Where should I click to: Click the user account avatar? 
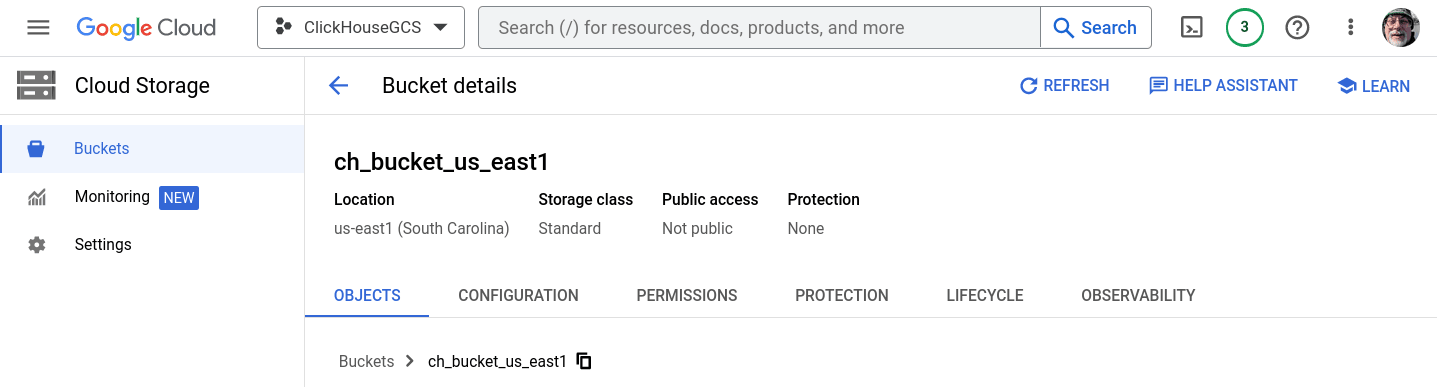pos(1400,28)
